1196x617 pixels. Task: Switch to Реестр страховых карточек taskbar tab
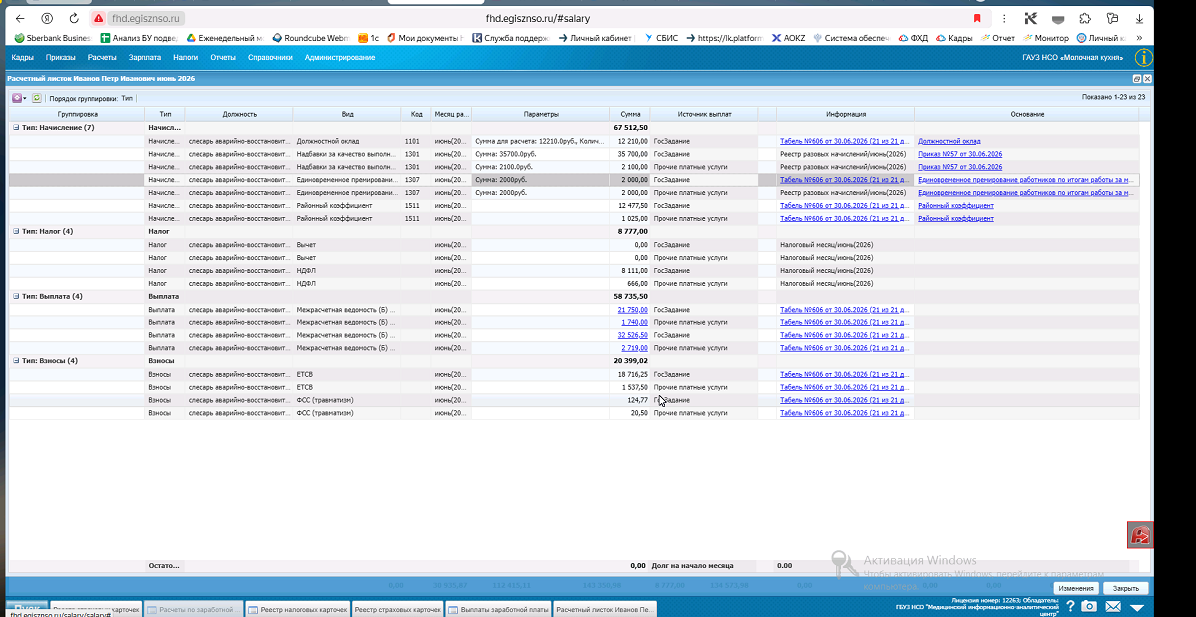[x=398, y=609]
